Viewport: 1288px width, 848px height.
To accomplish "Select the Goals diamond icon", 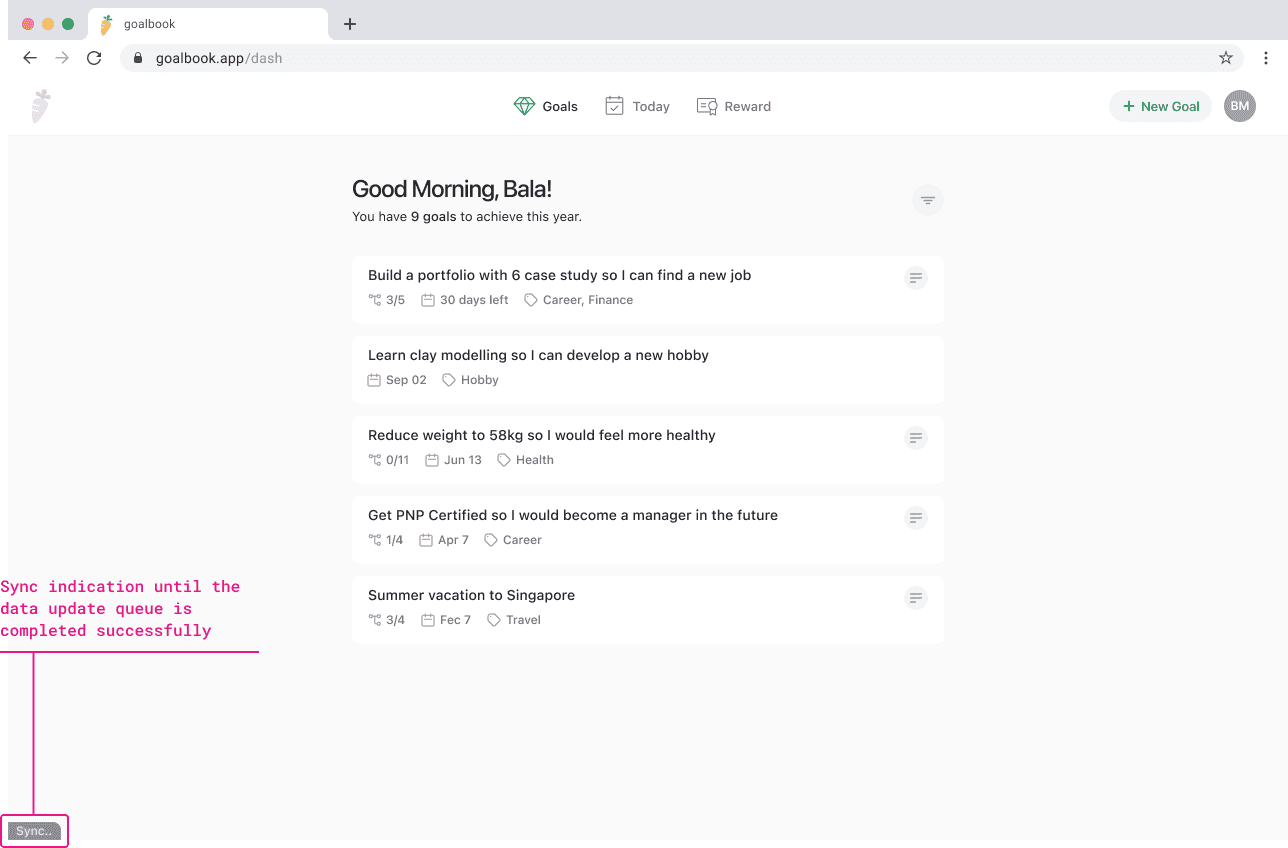I will (524, 105).
